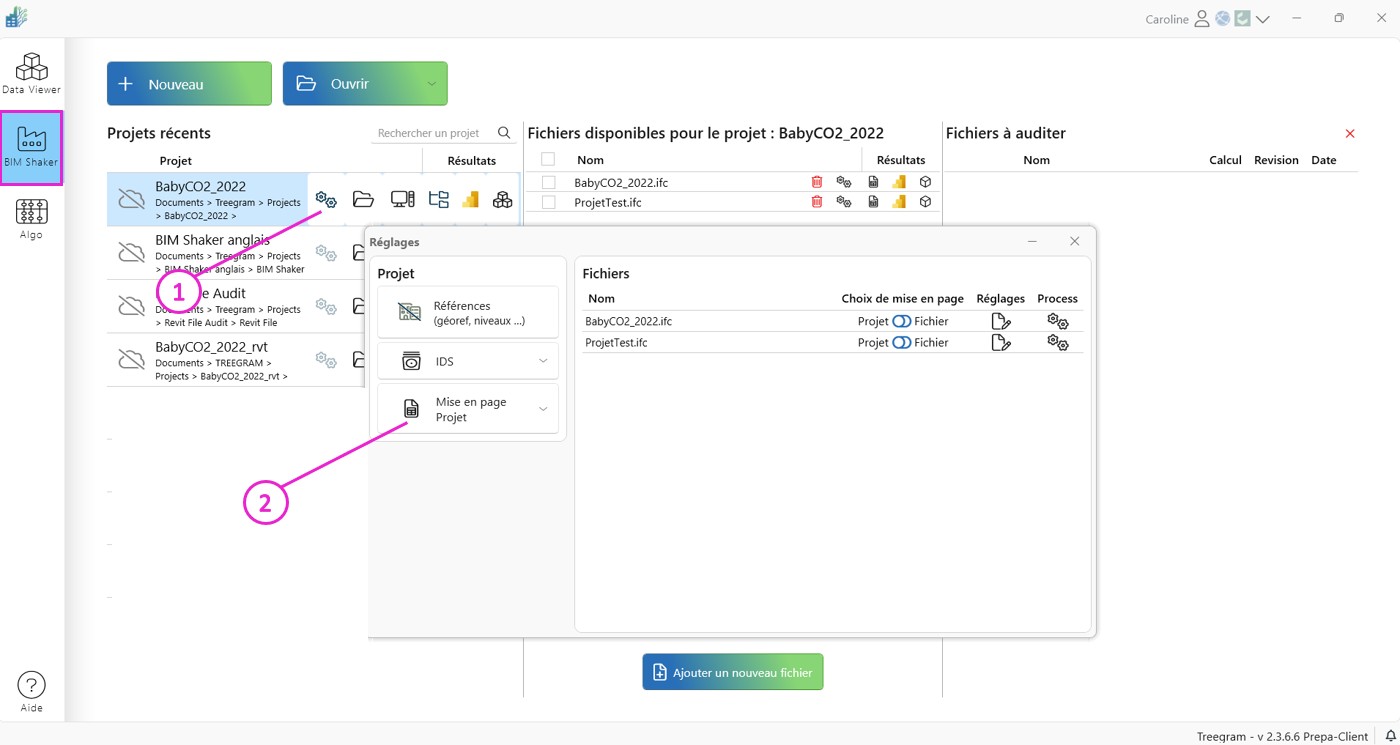Open settings gear for BabyCO2_2022 project
Image resolution: width=1400 pixels, height=745 pixels.
(x=326, y=199)
